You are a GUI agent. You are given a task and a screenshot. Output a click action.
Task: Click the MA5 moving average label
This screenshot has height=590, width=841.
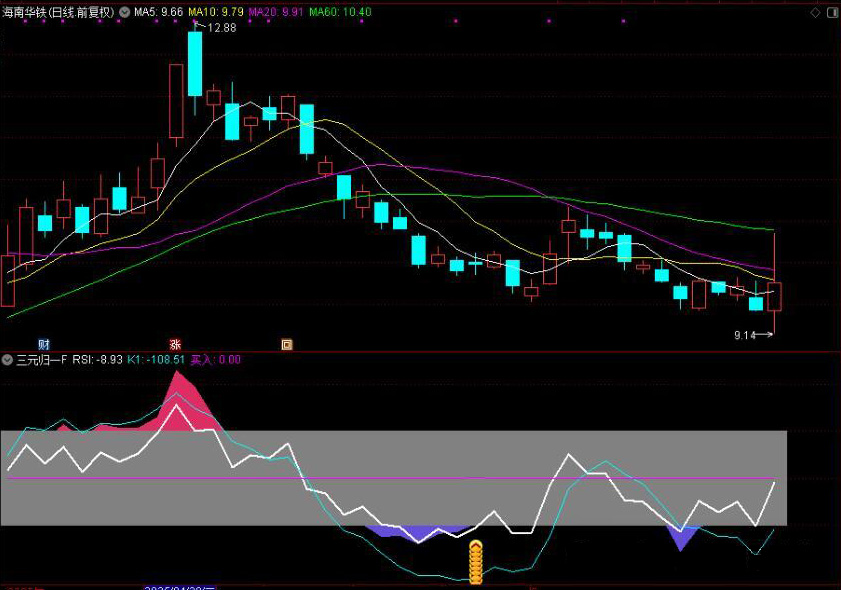pos(158,12)
